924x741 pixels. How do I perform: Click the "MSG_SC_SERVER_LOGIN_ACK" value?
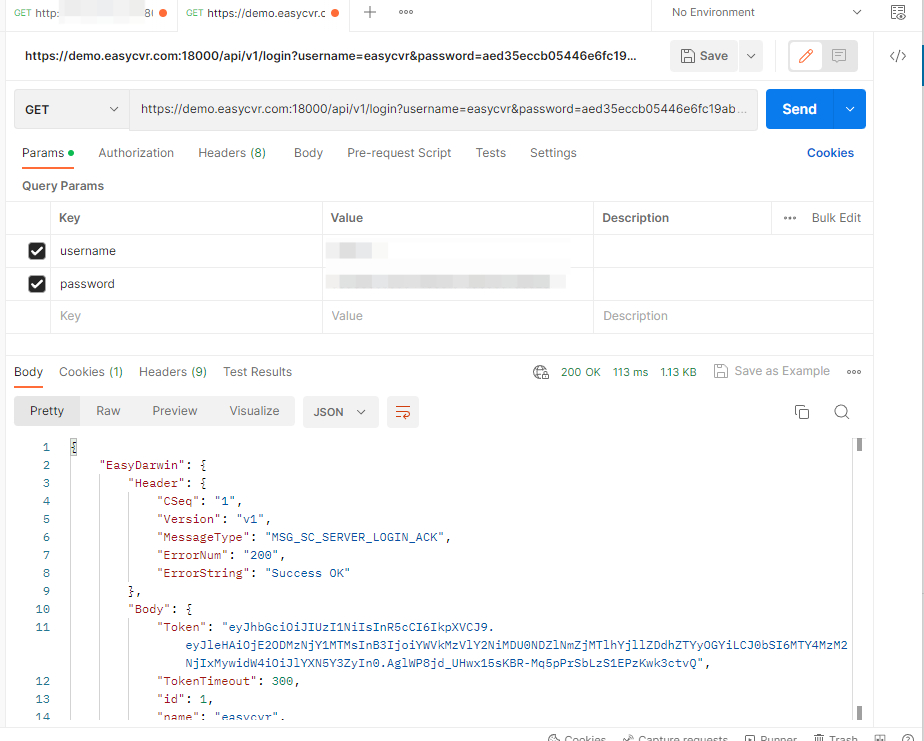354,537
